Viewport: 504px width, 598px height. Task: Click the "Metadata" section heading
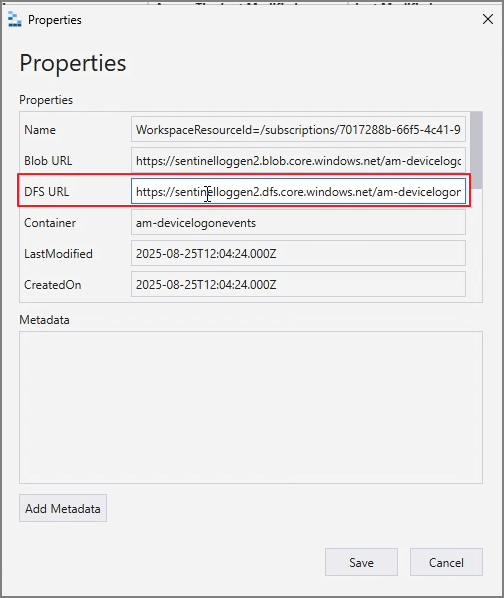(44, 320)
